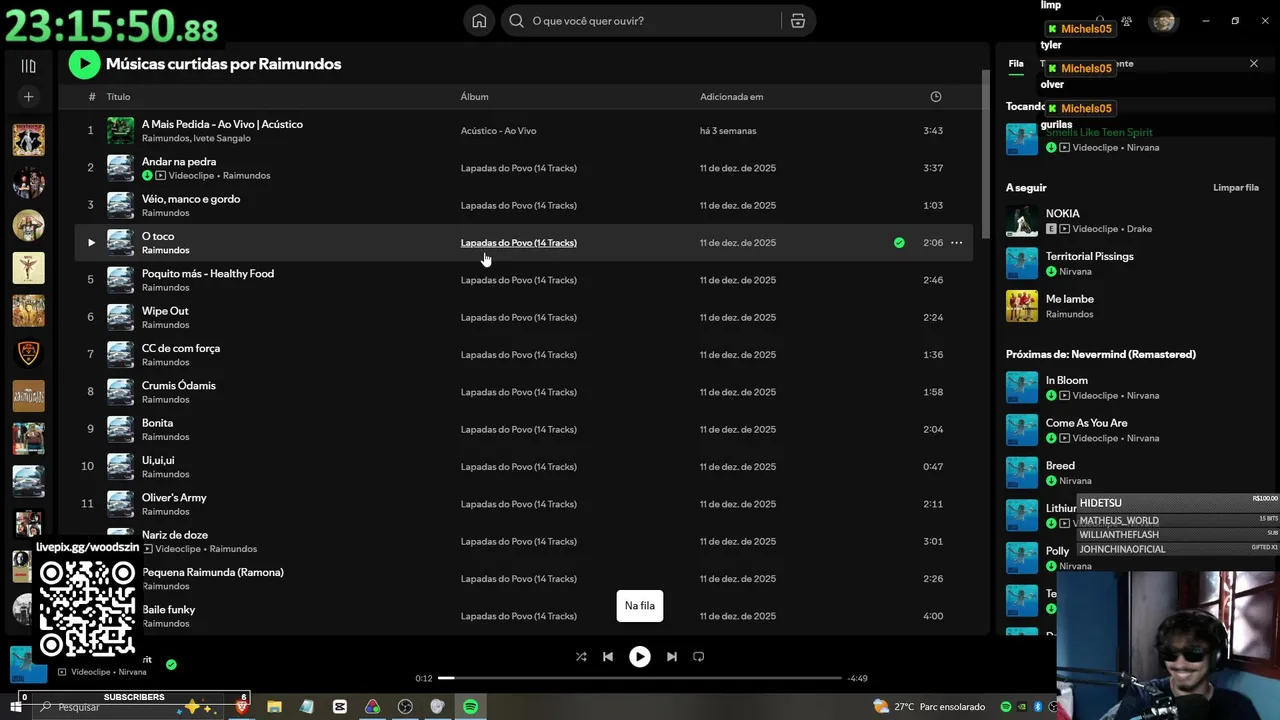Select 'Territorial Pissings' in queue
Viewport: 1280px width, 720px height.
(1133, 264)
